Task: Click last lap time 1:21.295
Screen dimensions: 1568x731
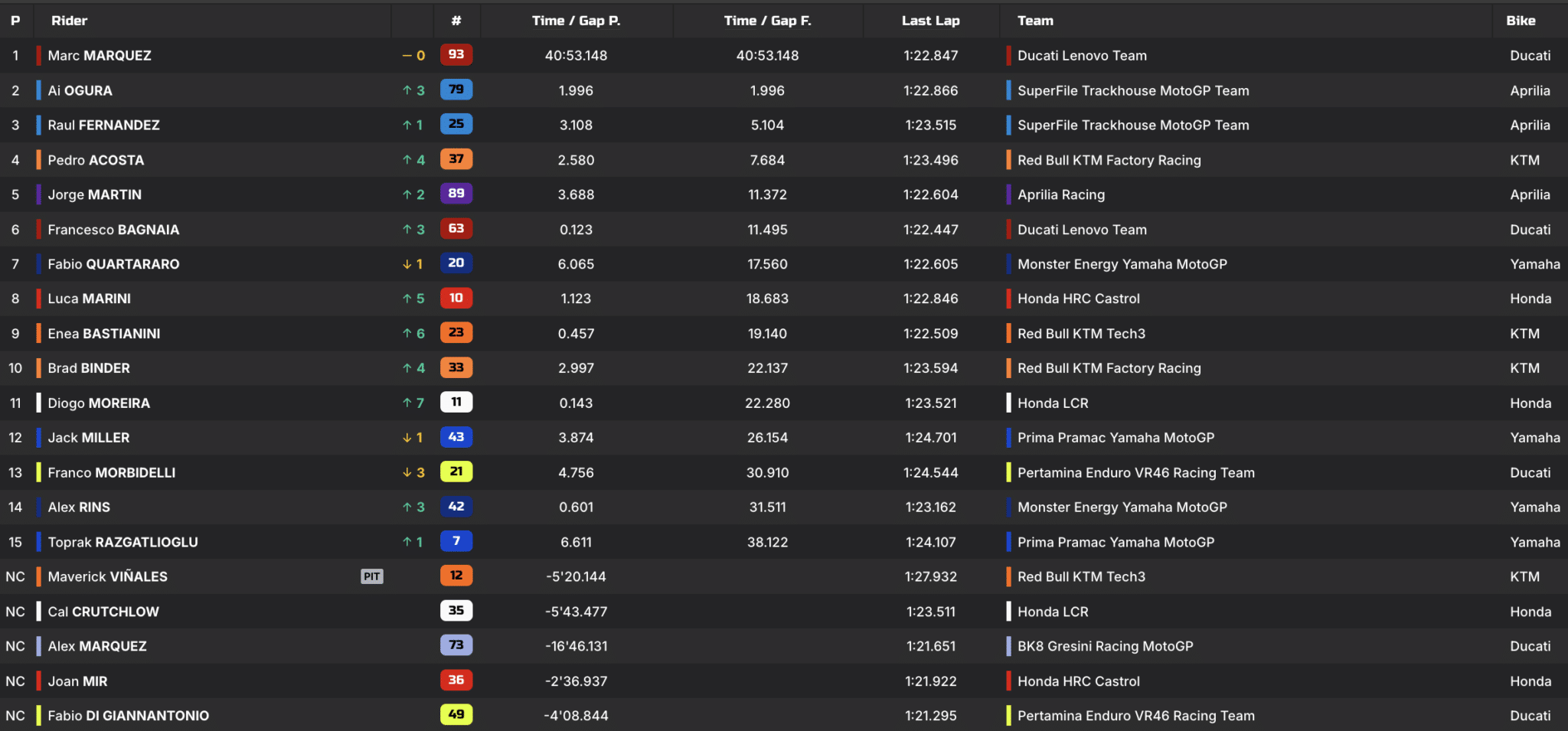Action: 930,716
